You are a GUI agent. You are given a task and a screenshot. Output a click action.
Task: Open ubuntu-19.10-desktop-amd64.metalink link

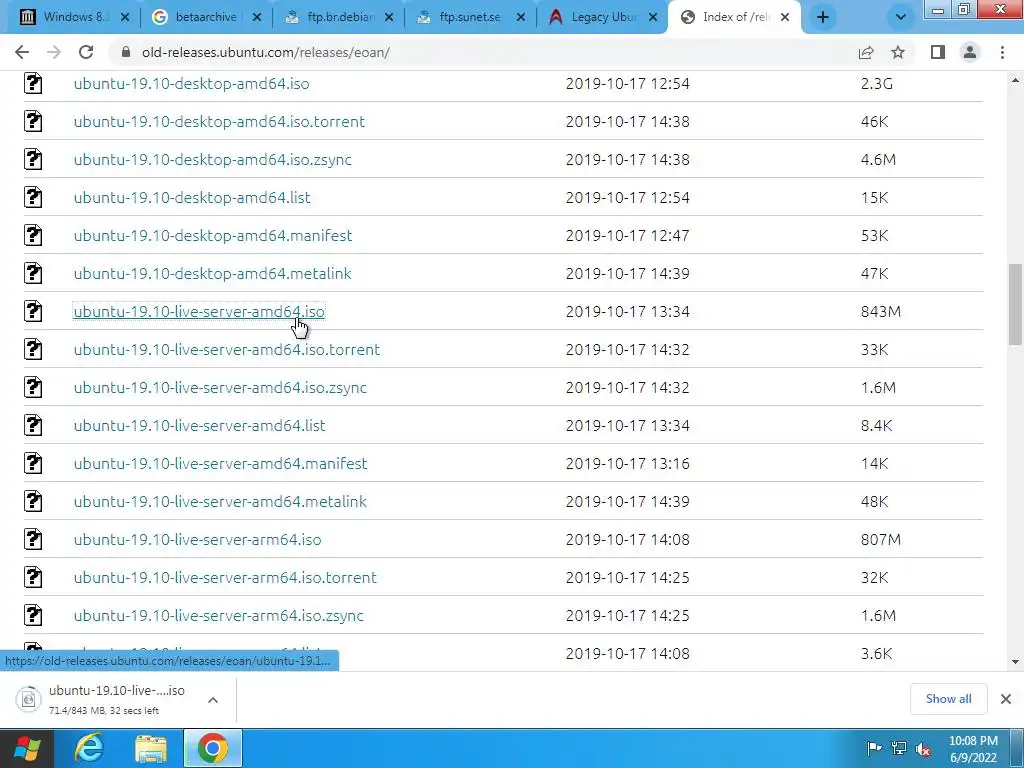pos(212,273)
